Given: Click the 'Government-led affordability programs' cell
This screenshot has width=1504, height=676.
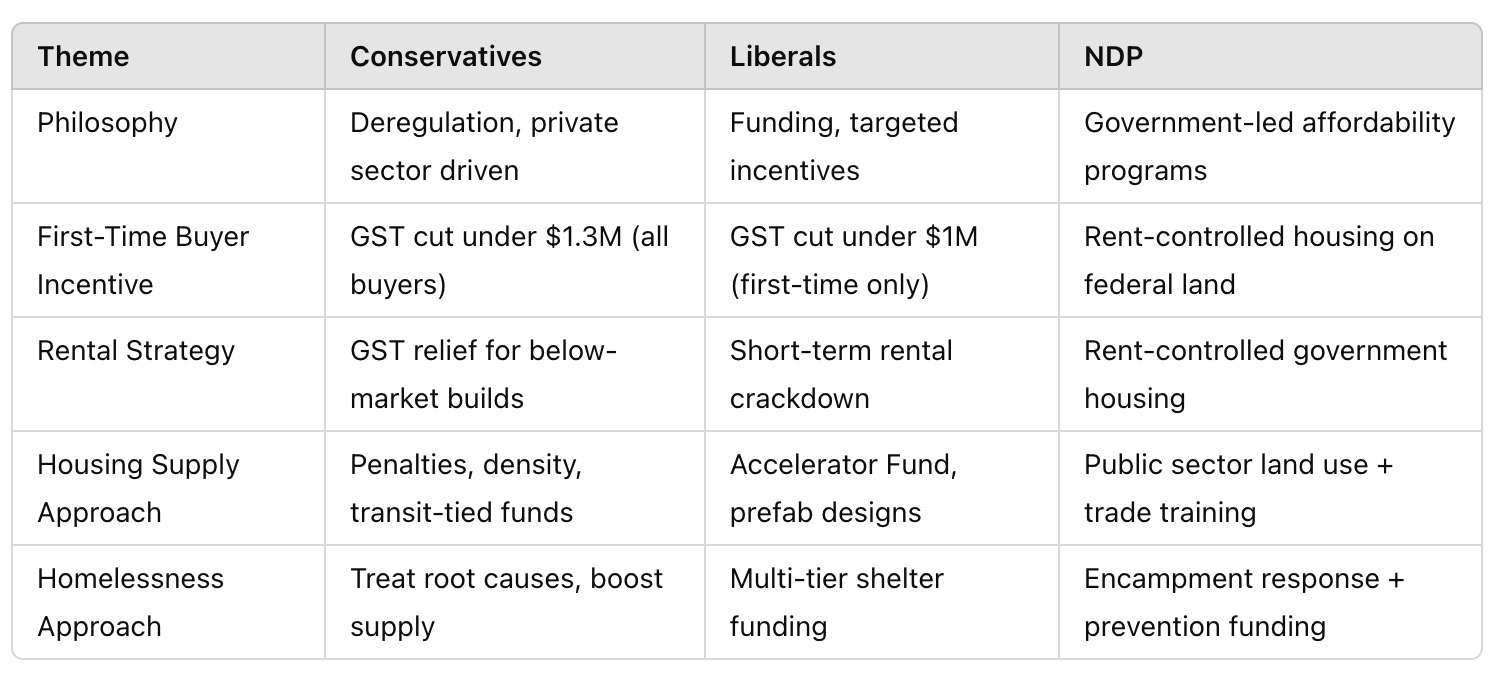Looking at the screenshot, I should click(x=1270, y=146).
